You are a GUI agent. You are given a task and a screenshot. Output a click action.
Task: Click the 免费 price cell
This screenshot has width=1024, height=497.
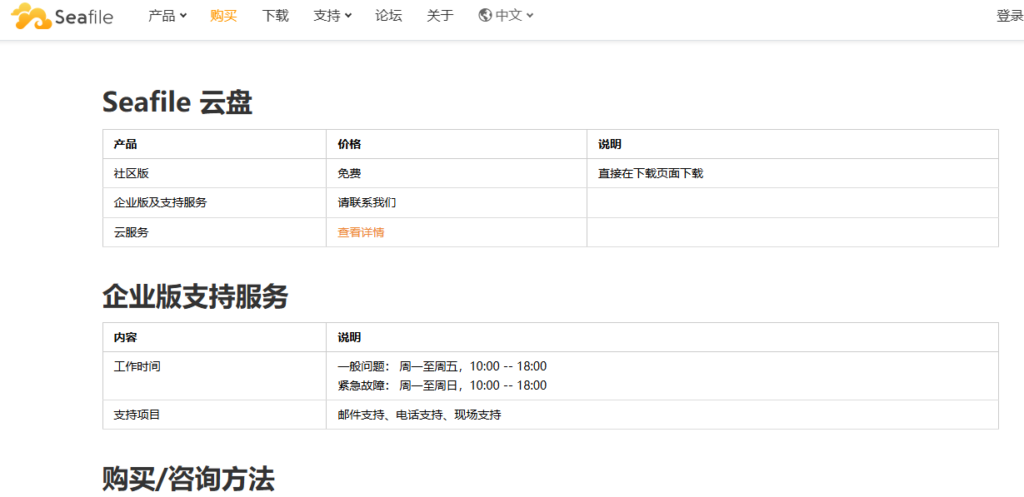[x=456, y=173]
